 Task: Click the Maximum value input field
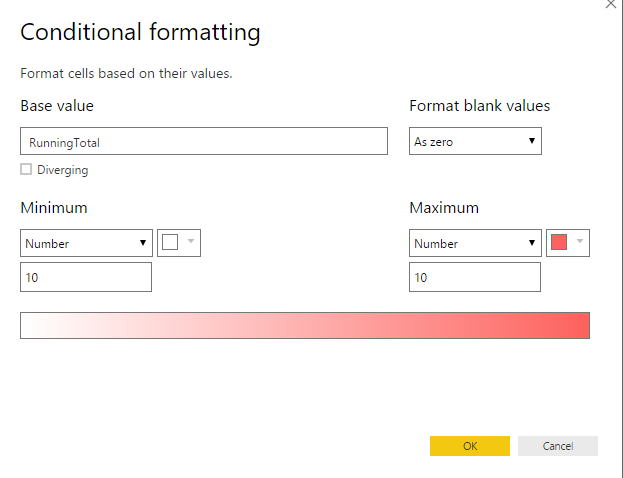[x=475, y=277]
